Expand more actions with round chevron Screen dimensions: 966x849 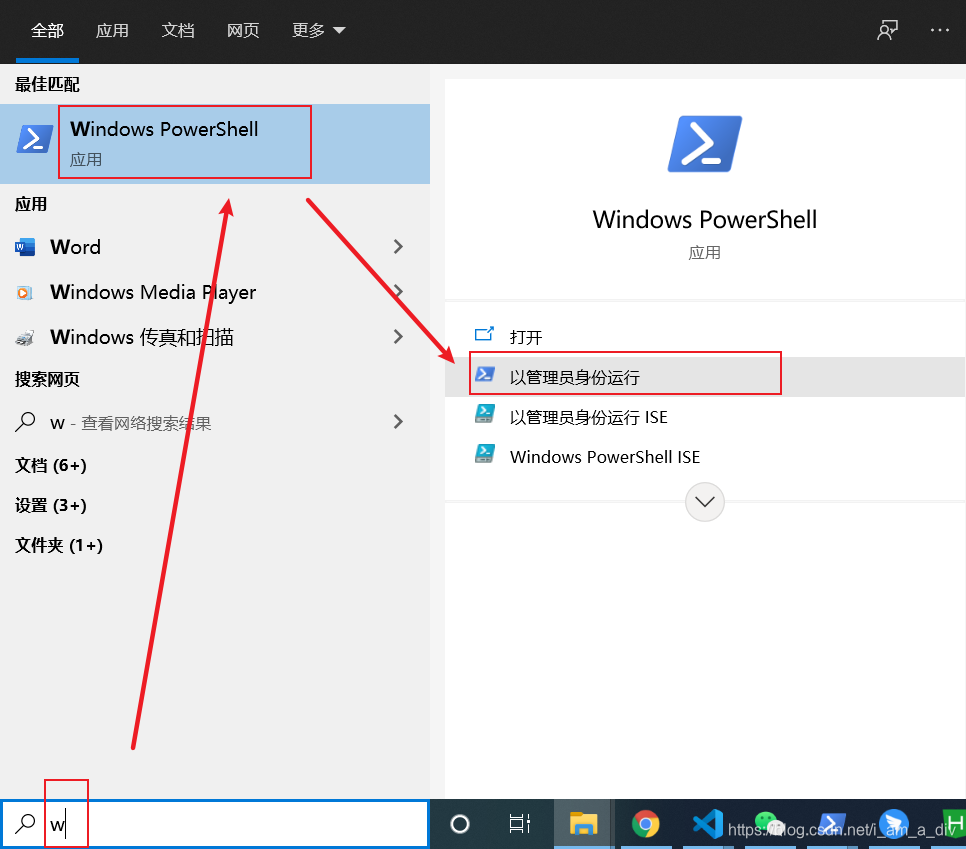tap(705, 502)
